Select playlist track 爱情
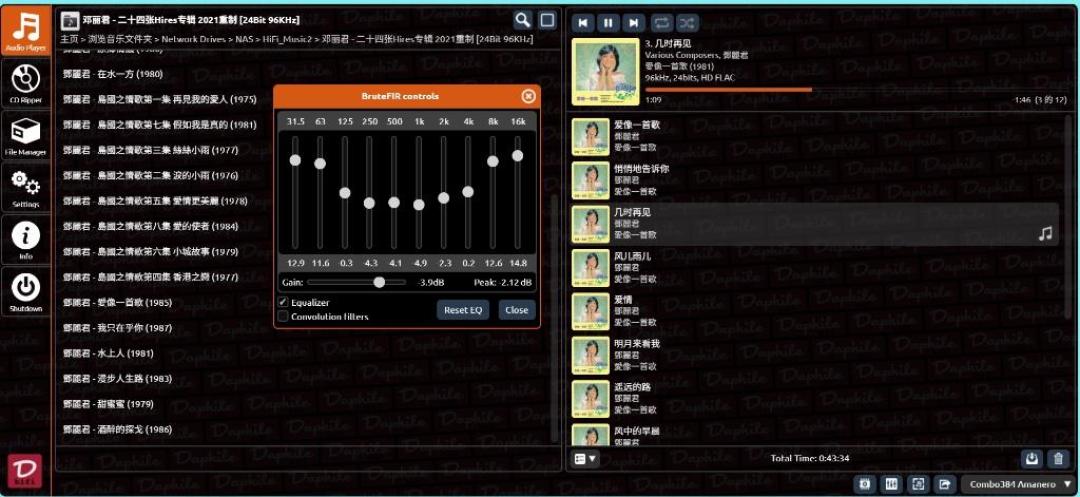This screenshot has width=1080, height=497. pyautogui.click(x=815, y=311)
